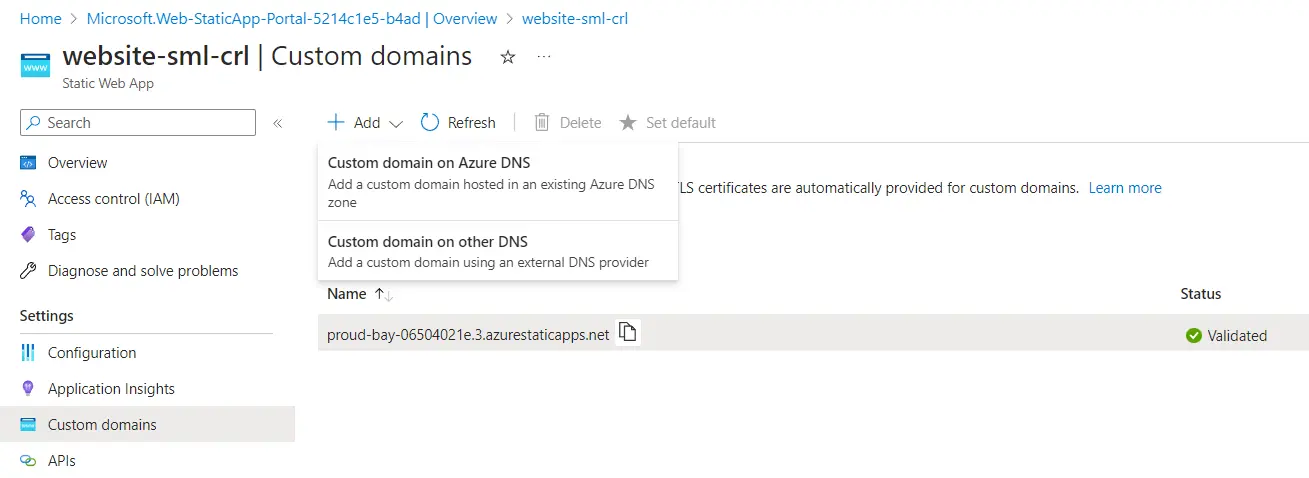
Task: Go to website-sml-crl breadcrumb
Action: point(575,19)
